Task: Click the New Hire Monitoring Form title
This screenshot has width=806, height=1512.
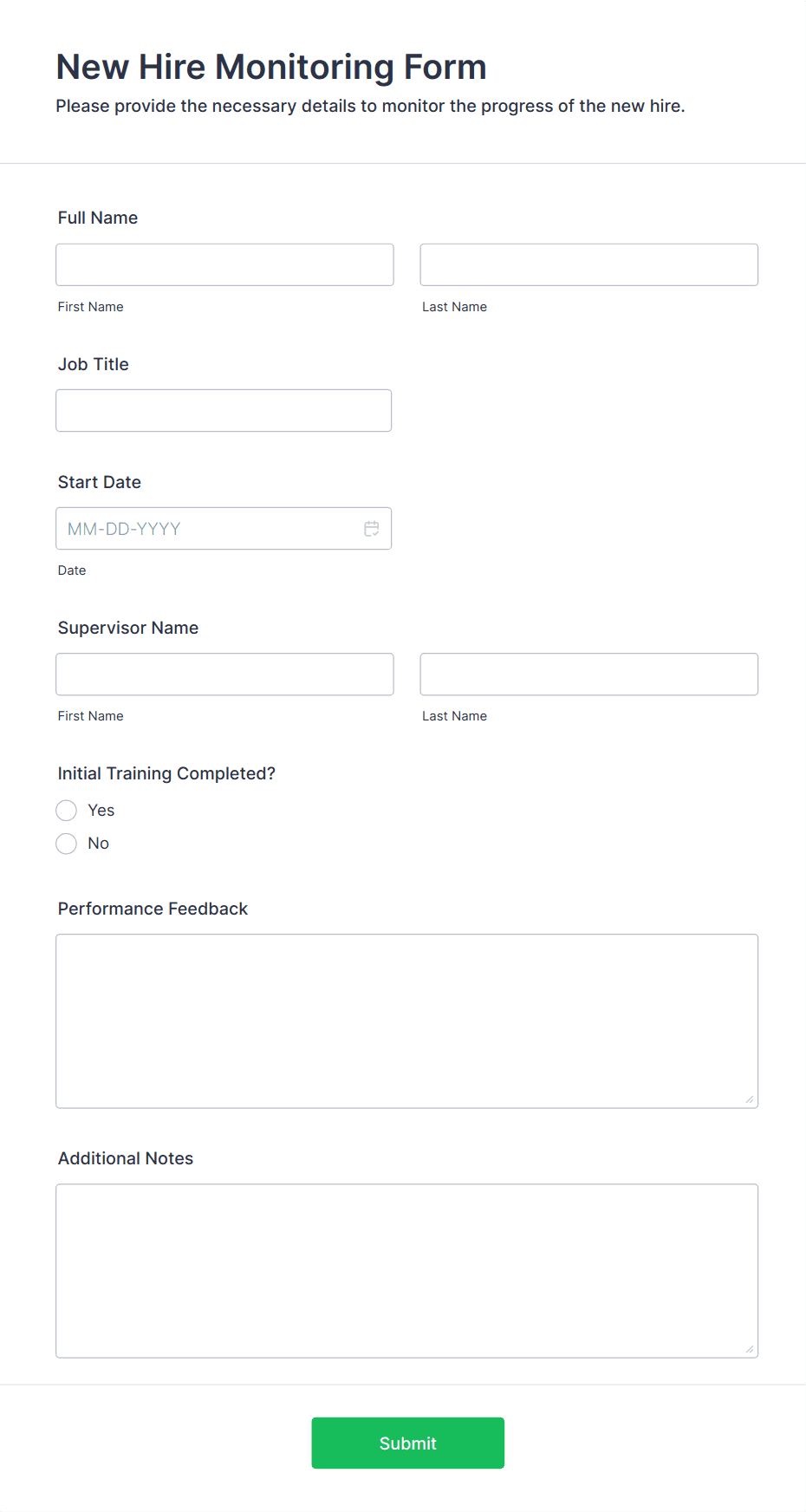Action: 270,67
